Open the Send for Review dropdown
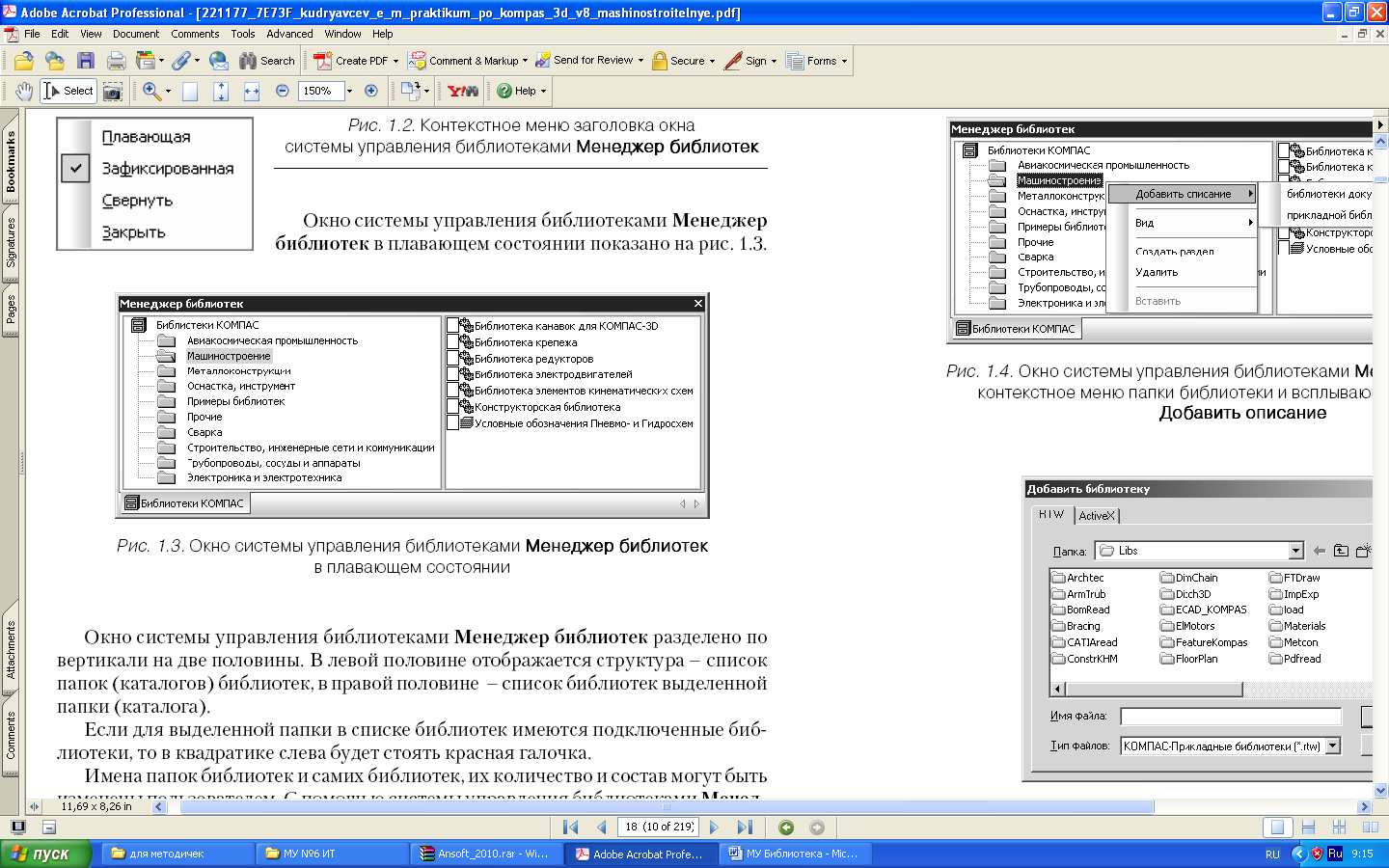The height and width of the screenshot is (868, 1389). point(640,61)
